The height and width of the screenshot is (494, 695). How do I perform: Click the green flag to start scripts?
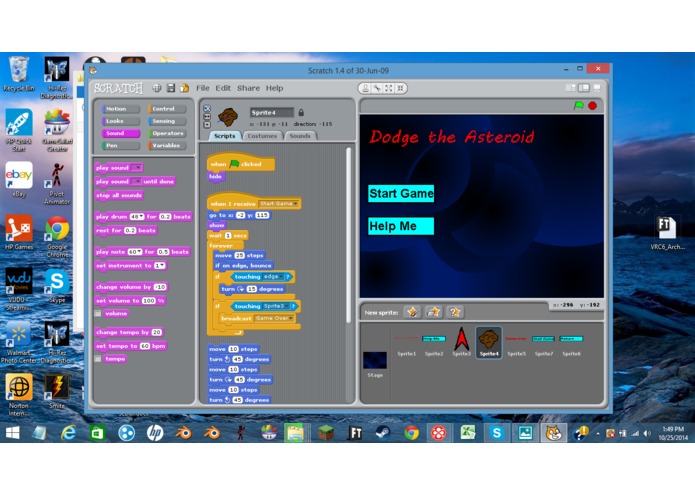point(578,105)
